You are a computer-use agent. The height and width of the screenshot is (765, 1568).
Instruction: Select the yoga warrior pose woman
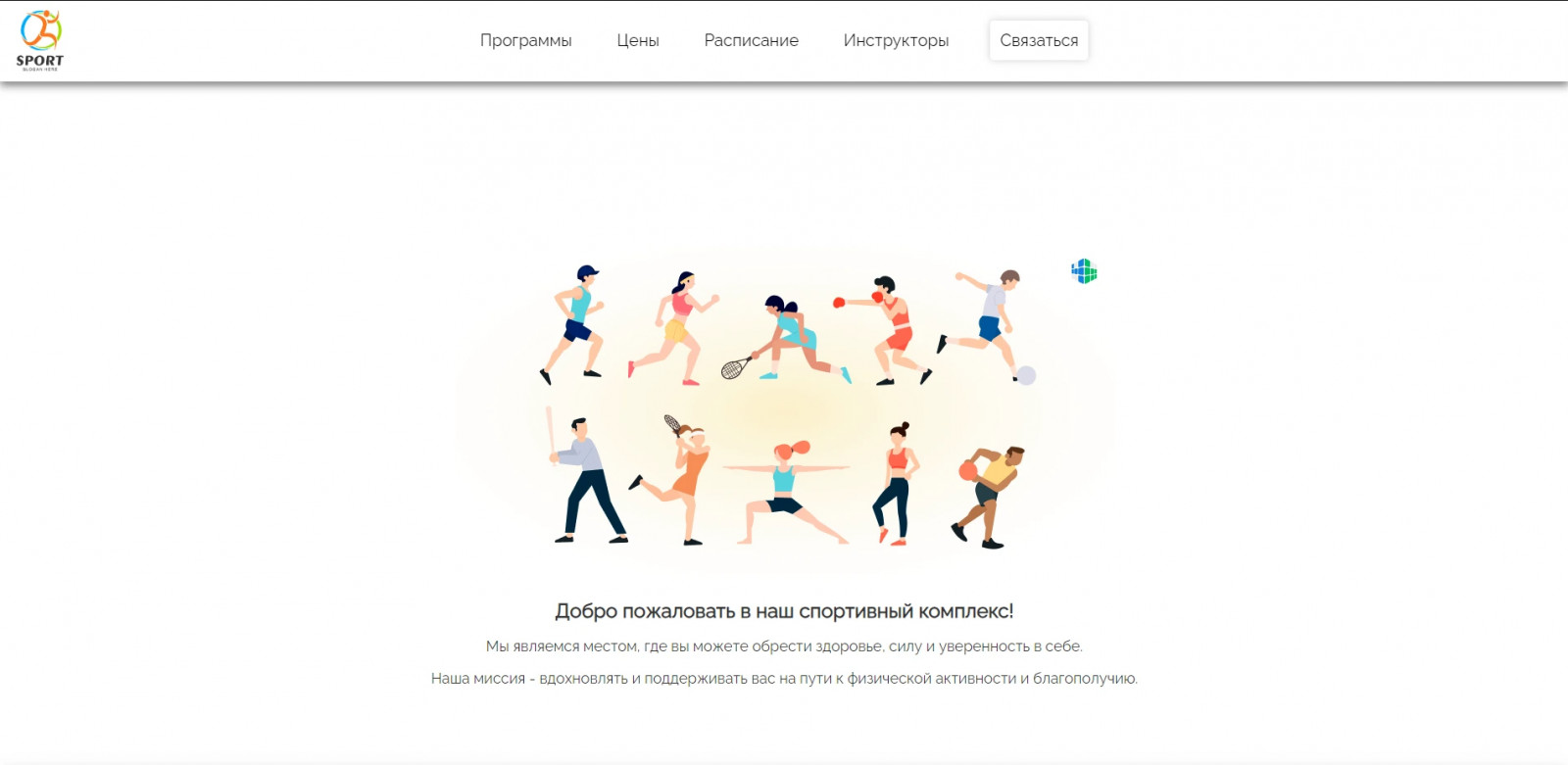pos(787,492)
